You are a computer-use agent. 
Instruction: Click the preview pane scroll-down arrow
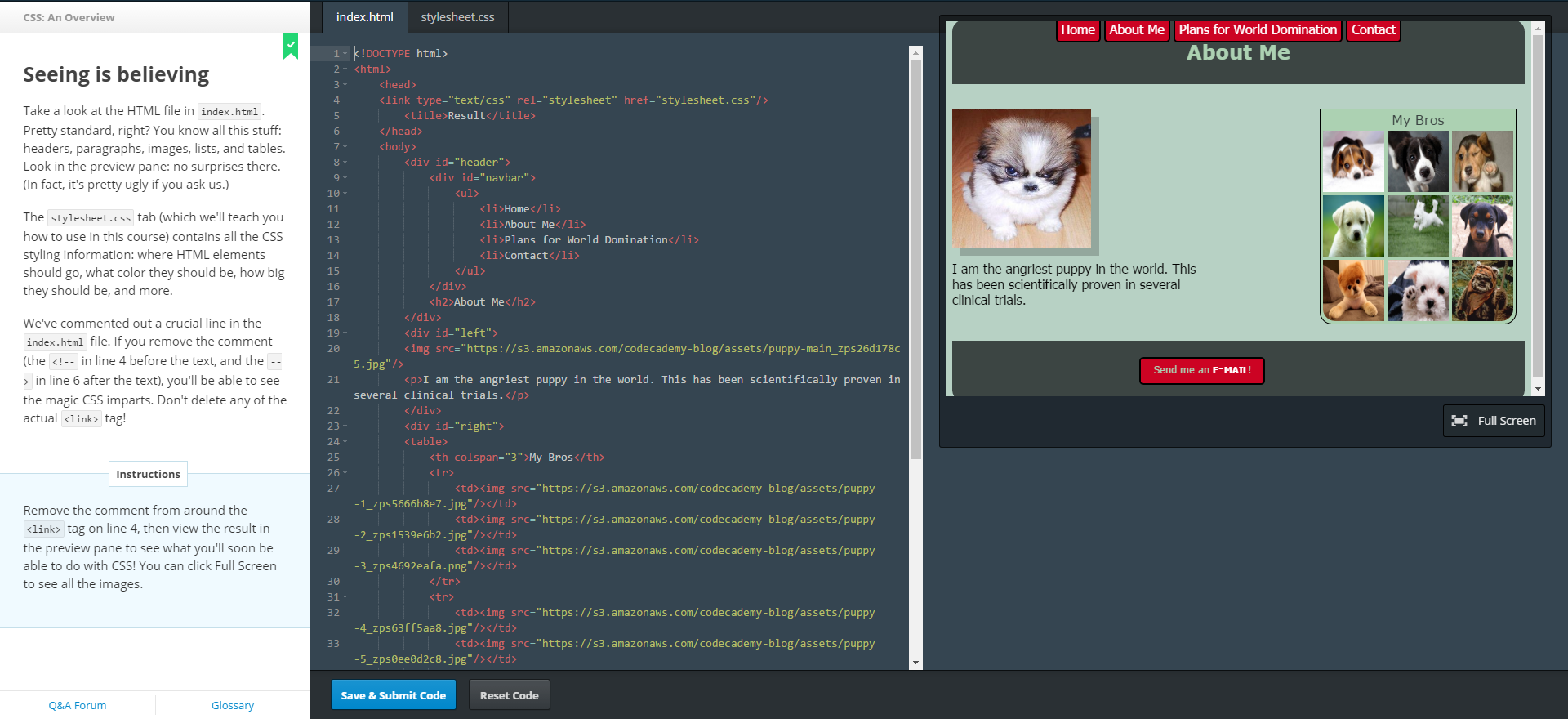[1538, 389]
